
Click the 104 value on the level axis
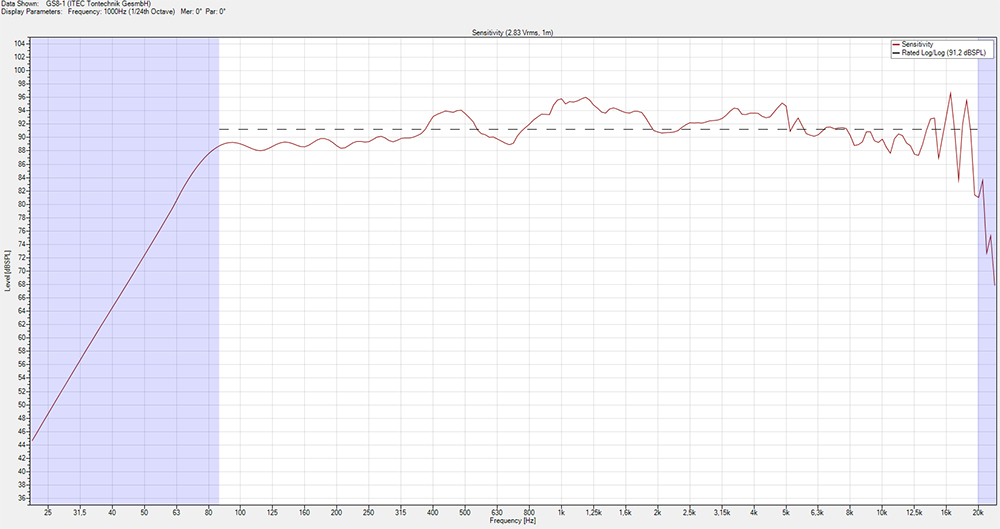point(21,44)
